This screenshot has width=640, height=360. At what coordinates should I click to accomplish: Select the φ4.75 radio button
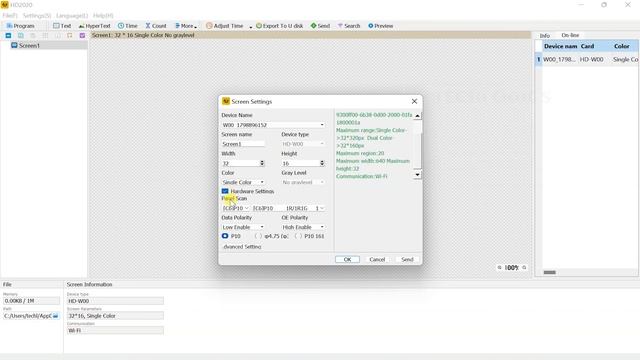(x=258, y=236)
